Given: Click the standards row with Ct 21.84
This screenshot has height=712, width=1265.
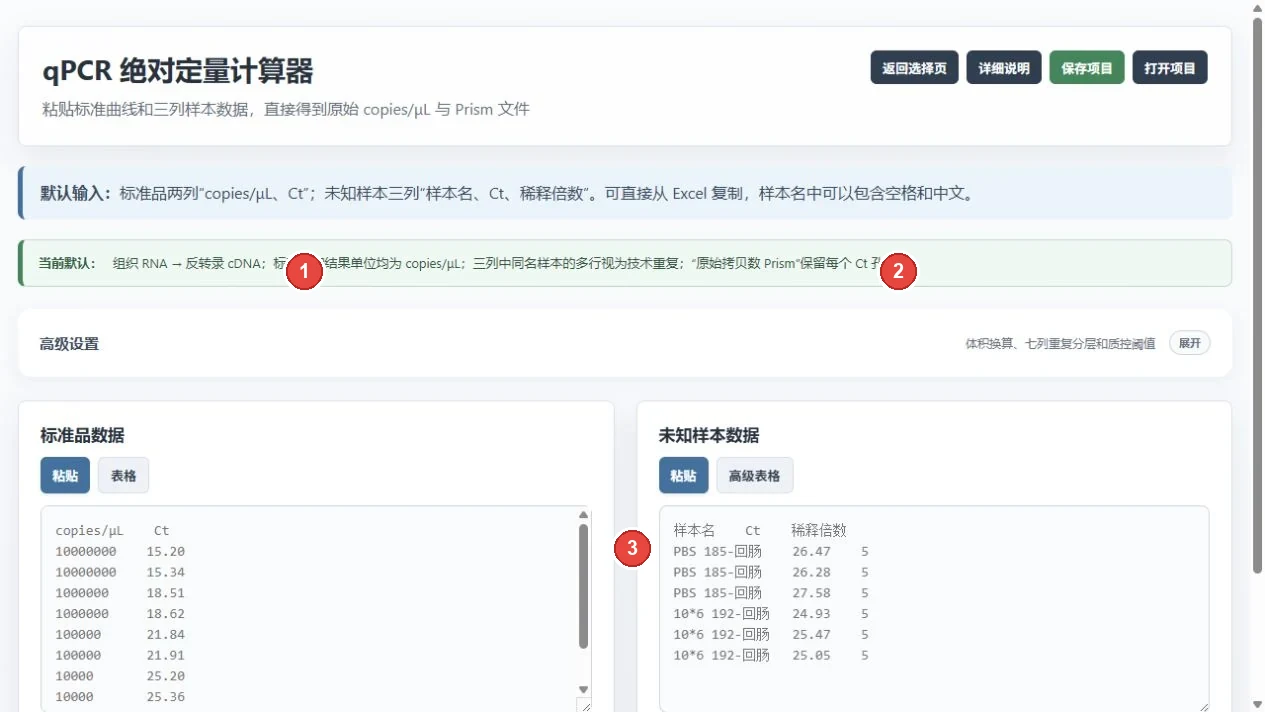Looking at the screenshot, I should 120,635.
